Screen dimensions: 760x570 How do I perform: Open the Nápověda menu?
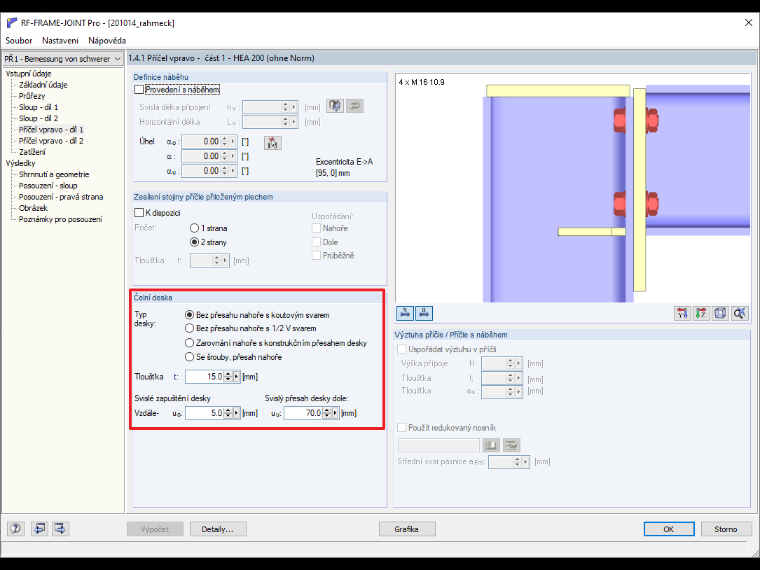click(107, 41)
